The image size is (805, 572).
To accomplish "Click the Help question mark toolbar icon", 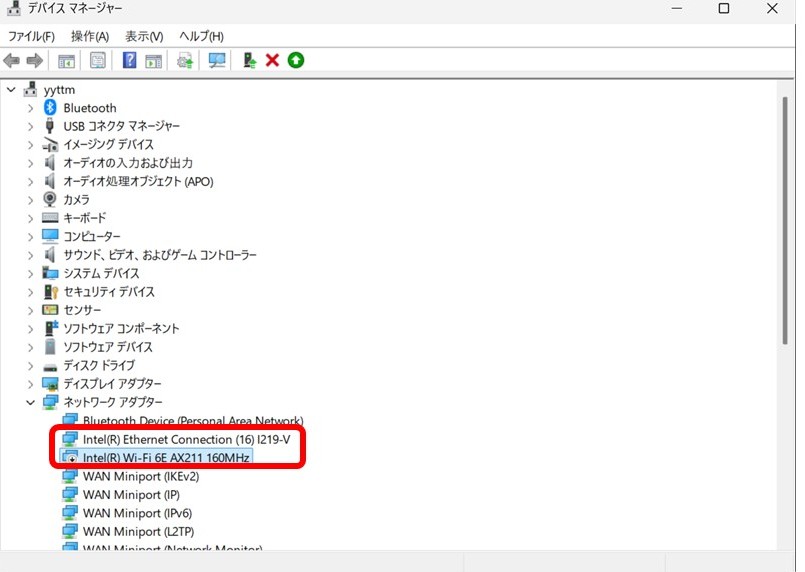I will (129, 61).
